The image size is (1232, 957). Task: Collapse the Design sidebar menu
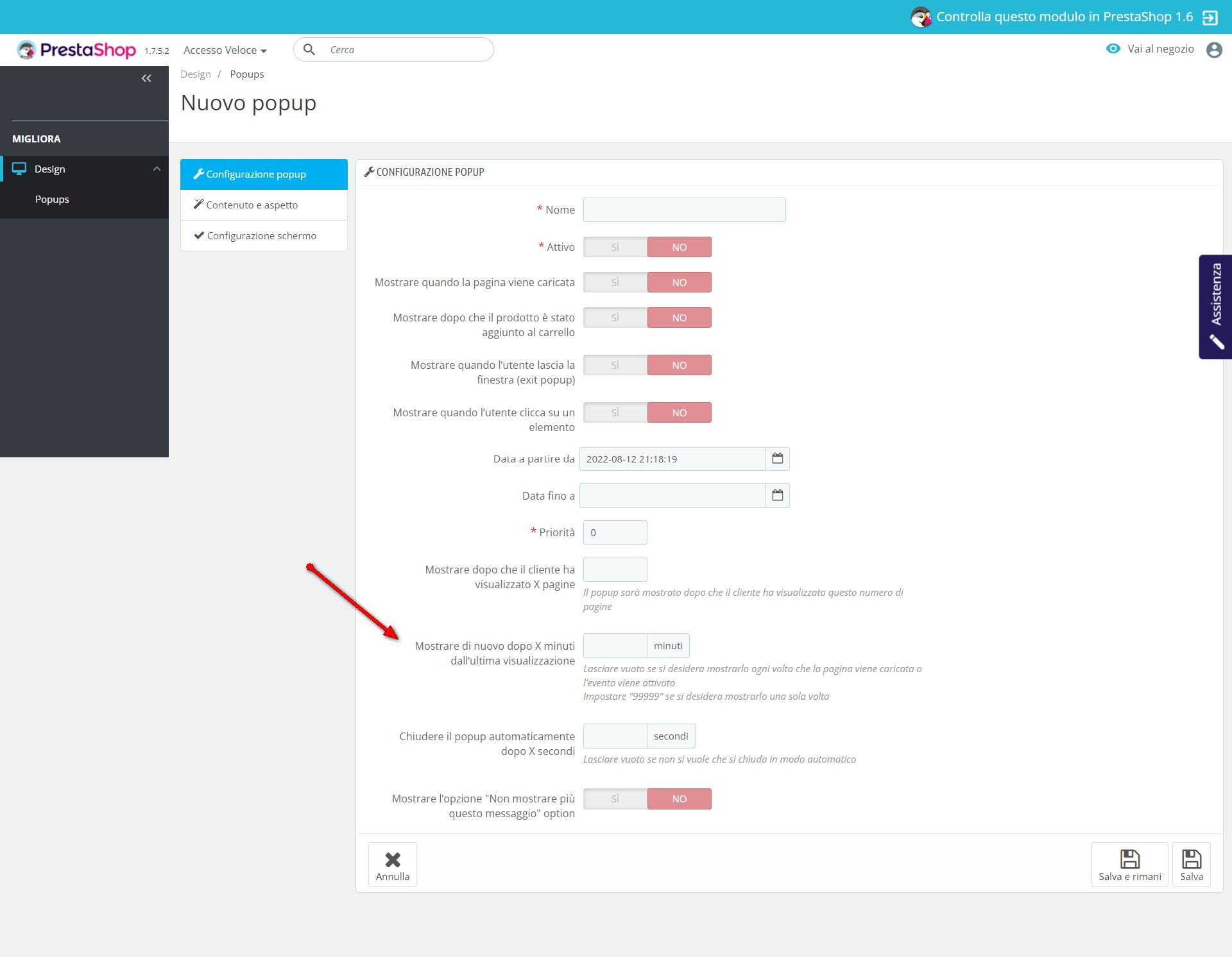157,169
